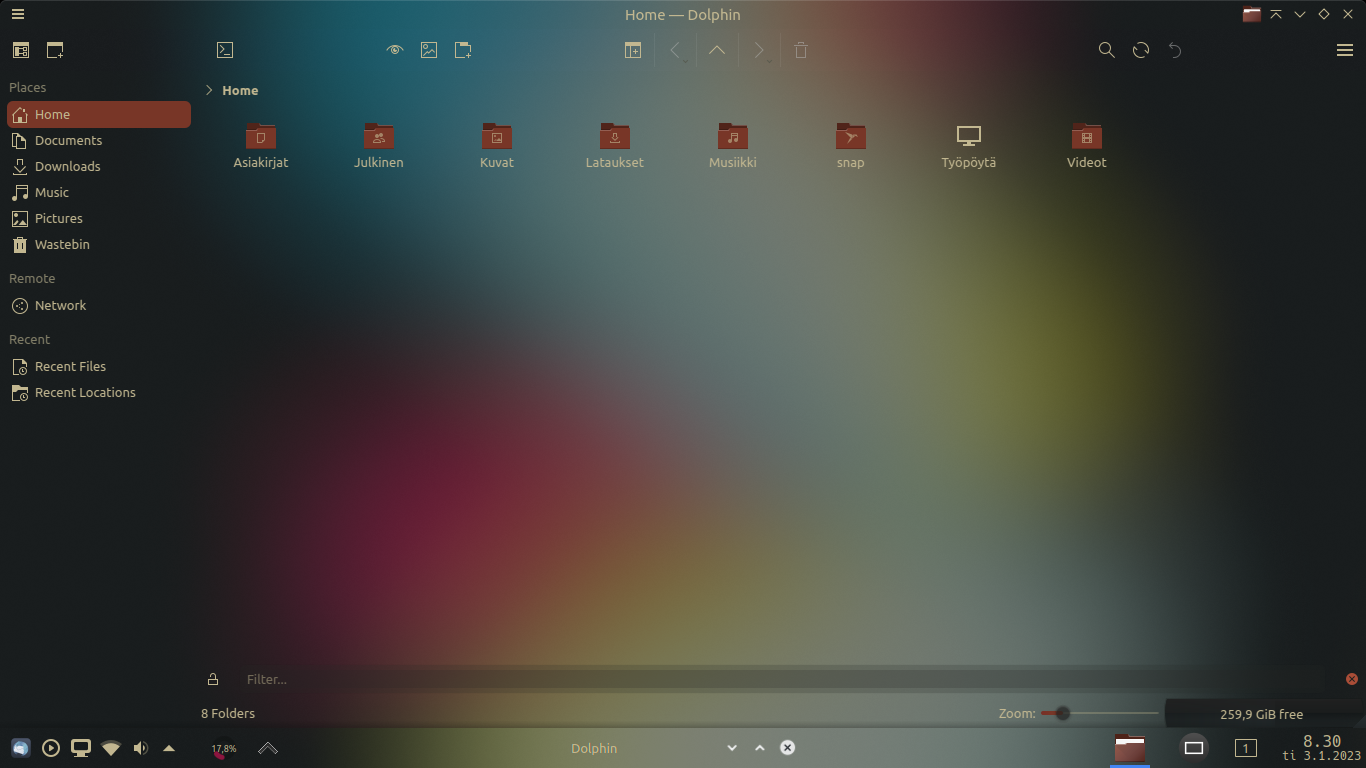Open Recent Files in sidebar
This screenshot has width=1366, height=768.
(99, 366)
